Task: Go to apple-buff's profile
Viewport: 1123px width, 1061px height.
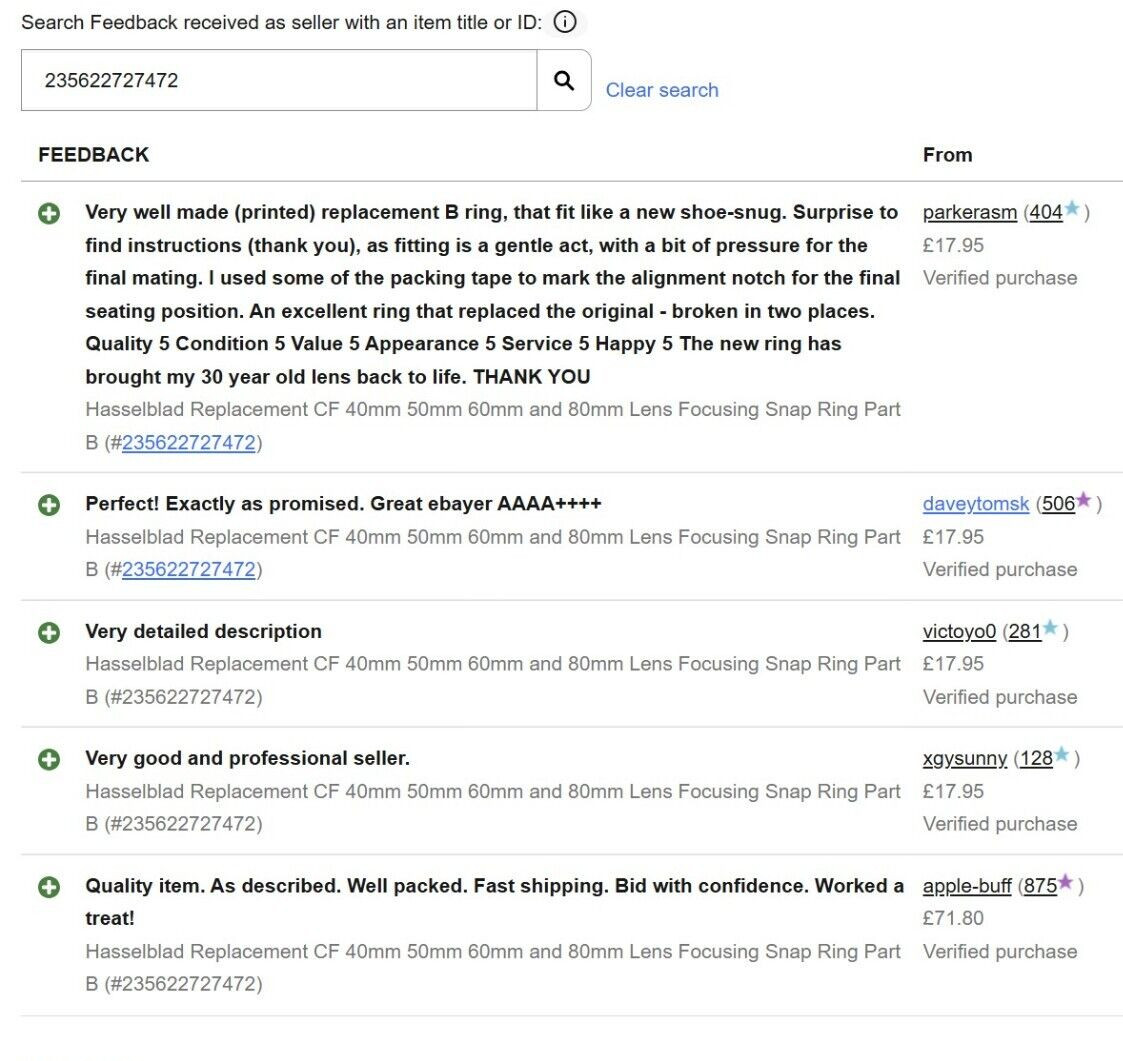Action: (x=967, y=886)
